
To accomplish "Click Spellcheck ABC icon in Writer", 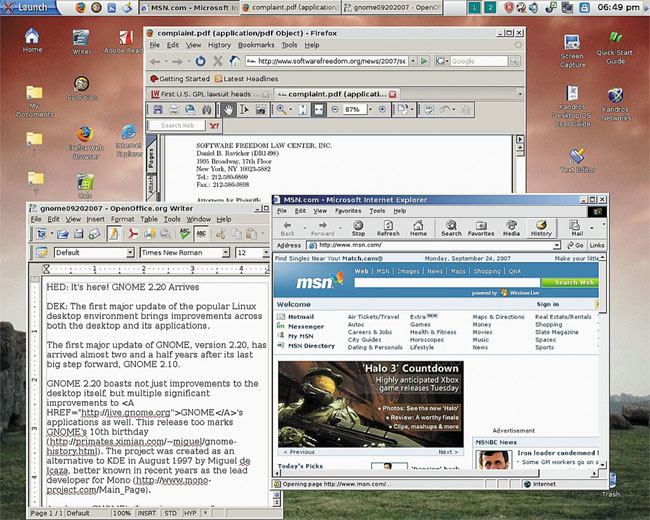I will coord(185,234).
